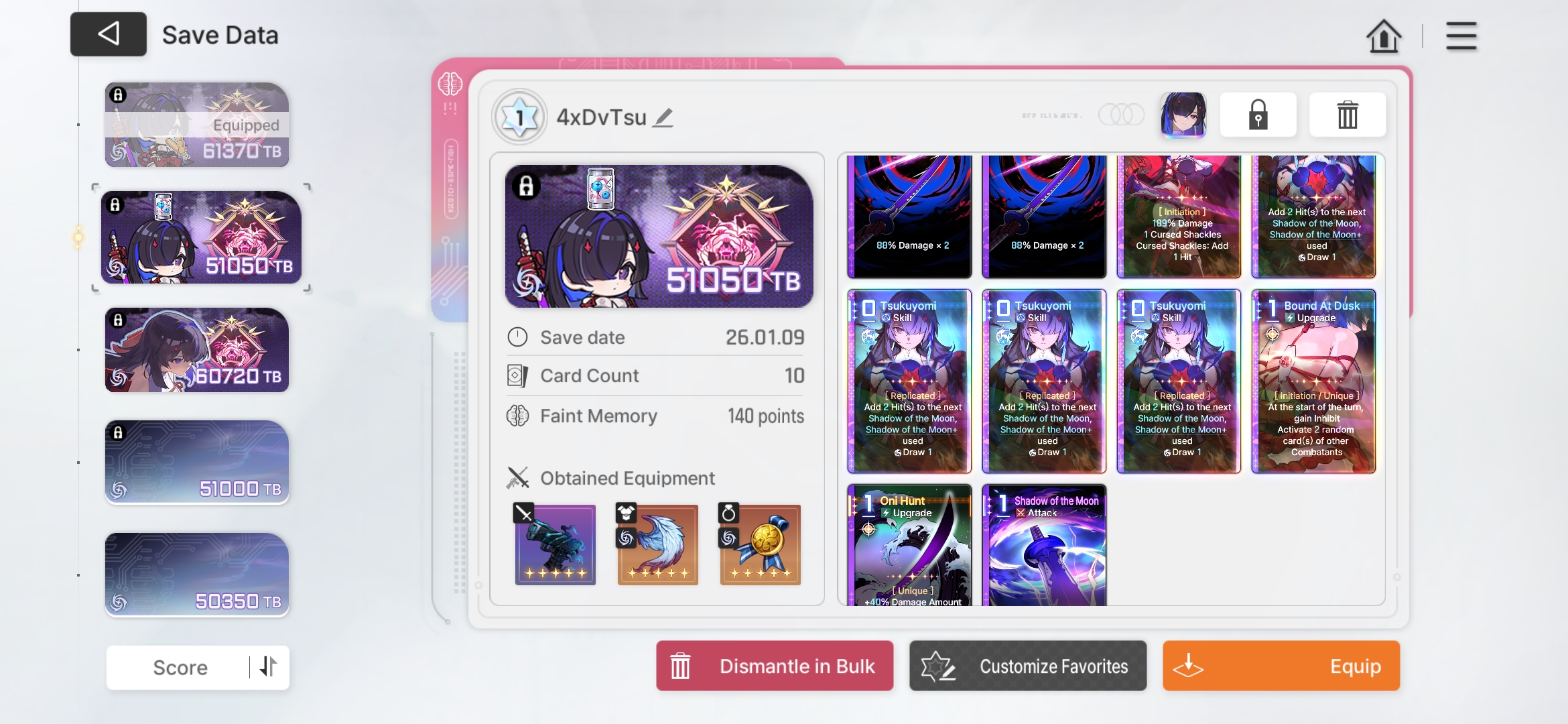Delete this save with trash icon

[1347, 115]
